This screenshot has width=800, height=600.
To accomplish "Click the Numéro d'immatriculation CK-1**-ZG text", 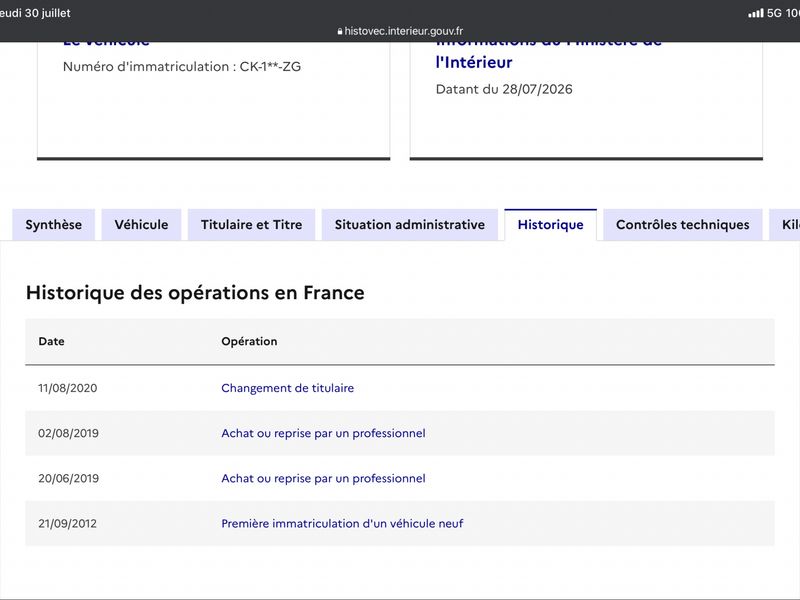I will tap(182, 66).
